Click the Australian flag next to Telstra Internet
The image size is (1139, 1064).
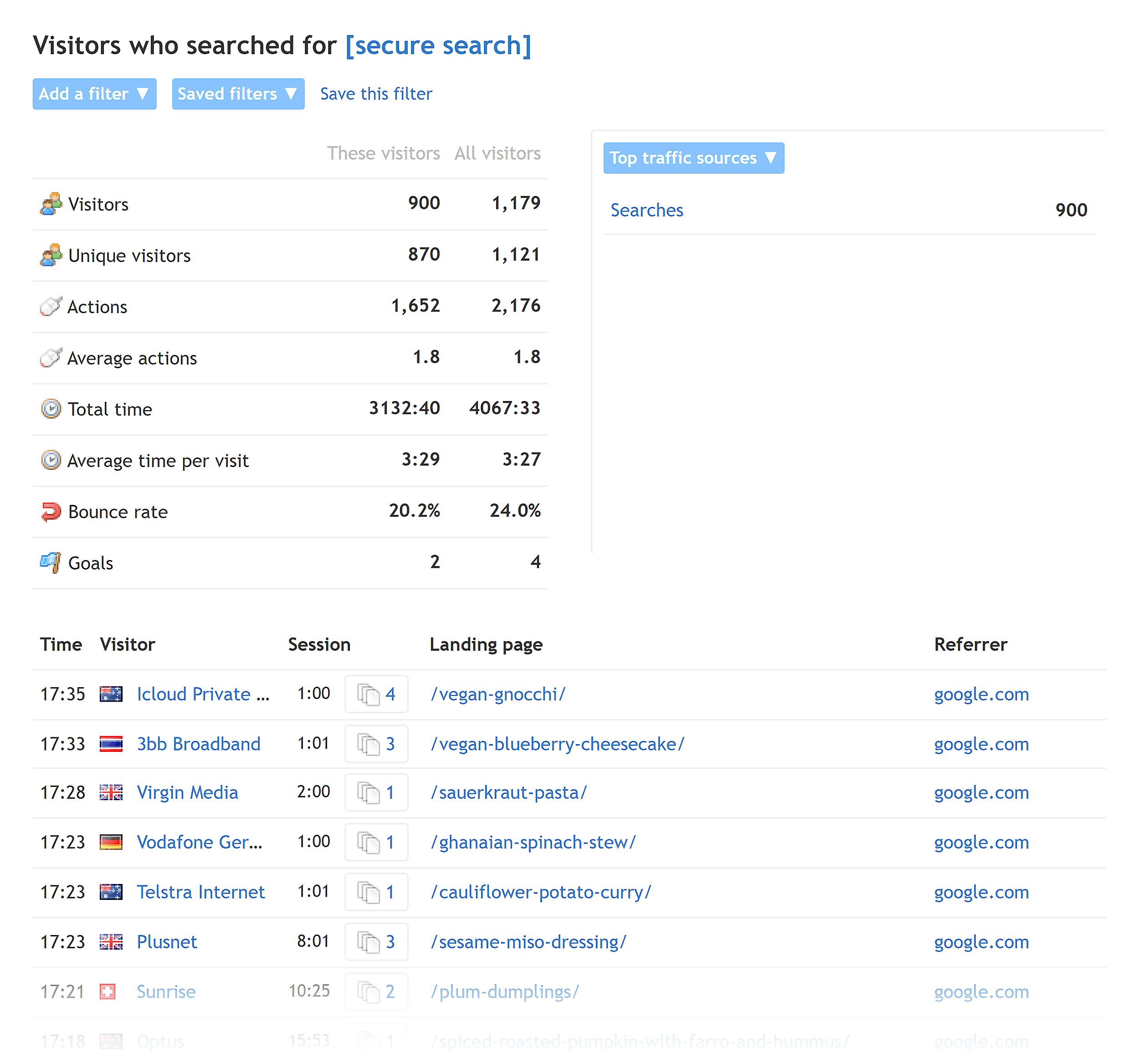click(111, 892)
